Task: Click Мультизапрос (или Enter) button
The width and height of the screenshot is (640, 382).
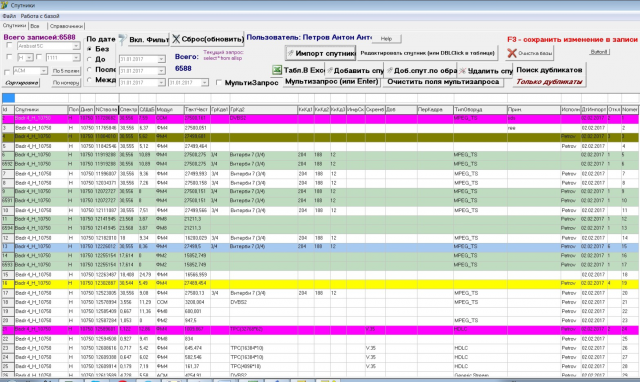Action: (x=331, y=82)
